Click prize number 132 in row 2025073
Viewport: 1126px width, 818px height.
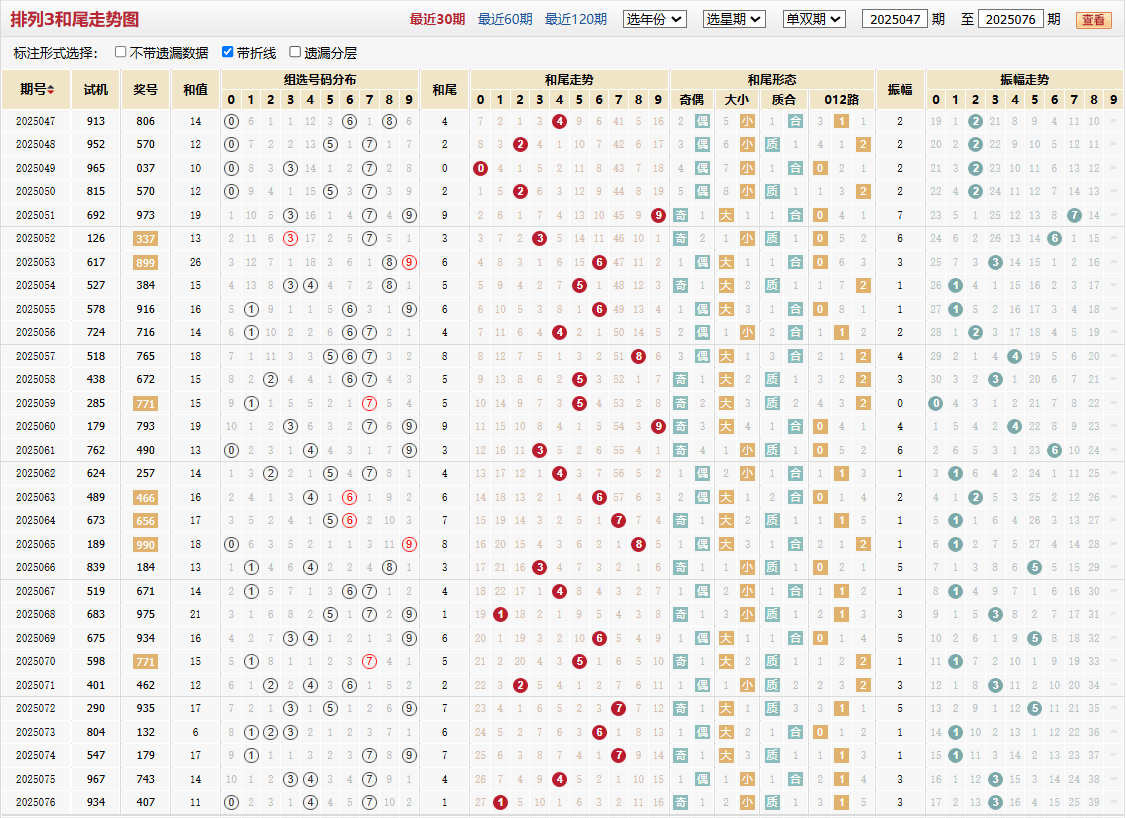click(145, 733)
